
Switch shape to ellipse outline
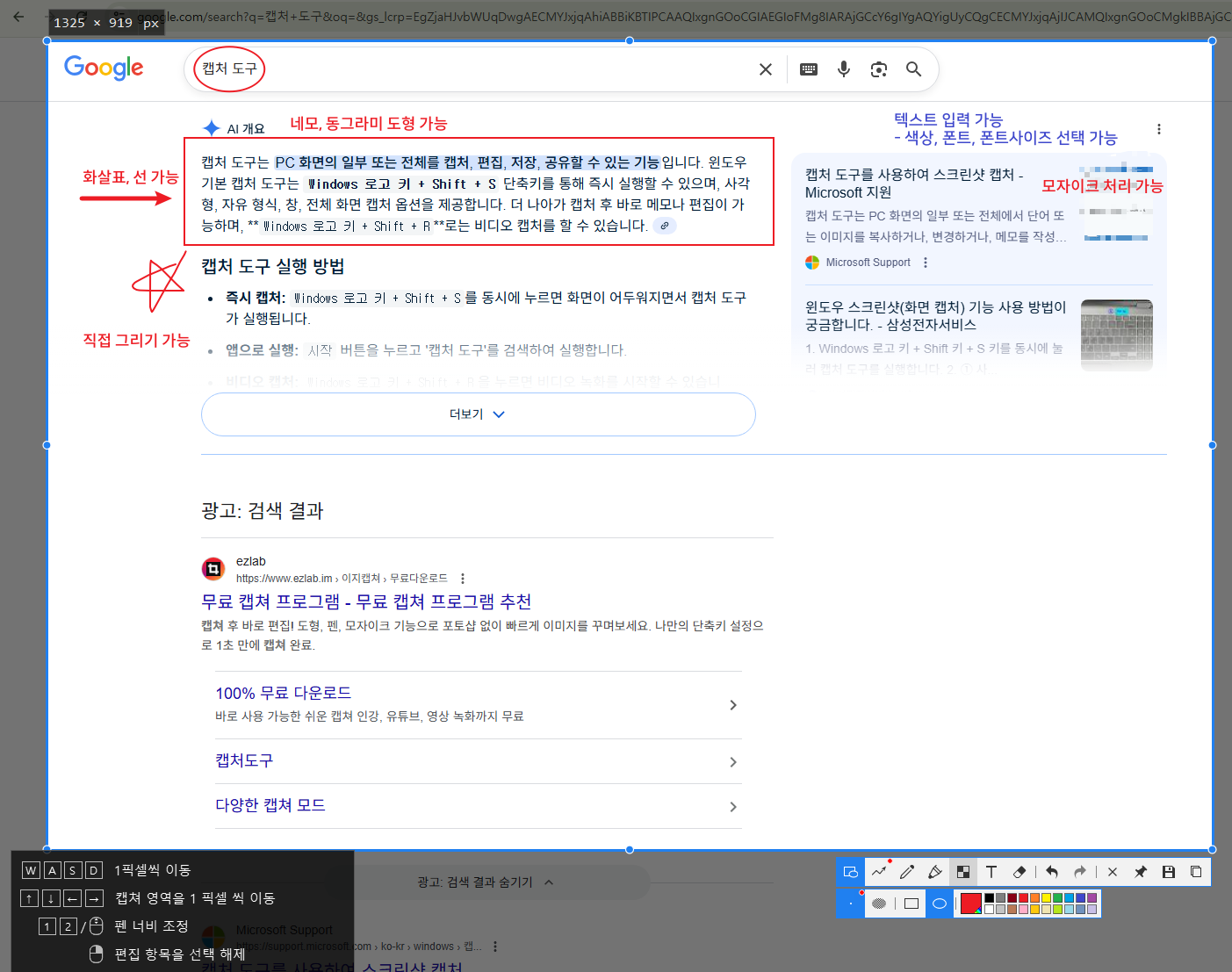(x=940, y=904)
